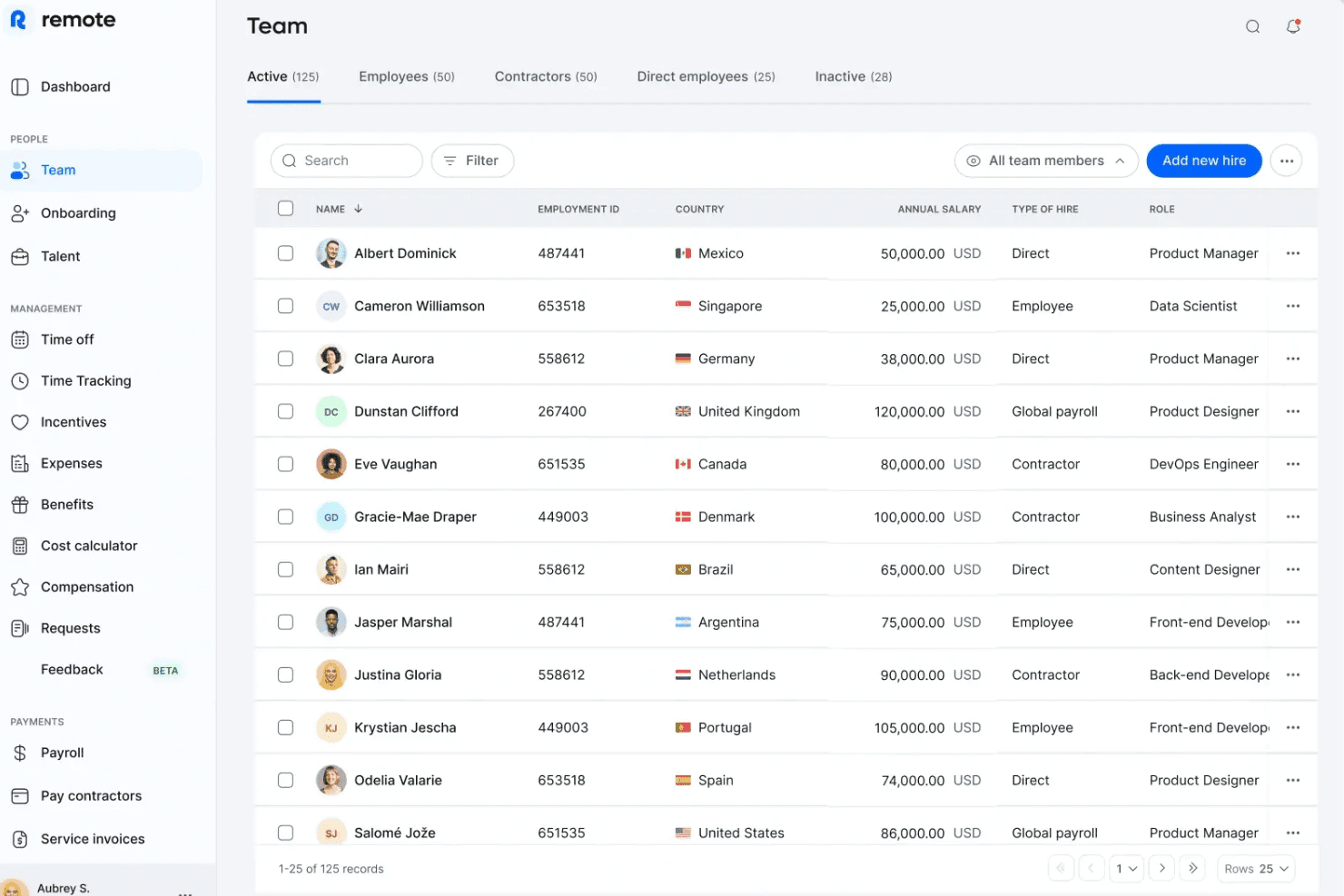Jump to last page arrow
This screenshot has width=1344, height=896.
[1193, 869]
